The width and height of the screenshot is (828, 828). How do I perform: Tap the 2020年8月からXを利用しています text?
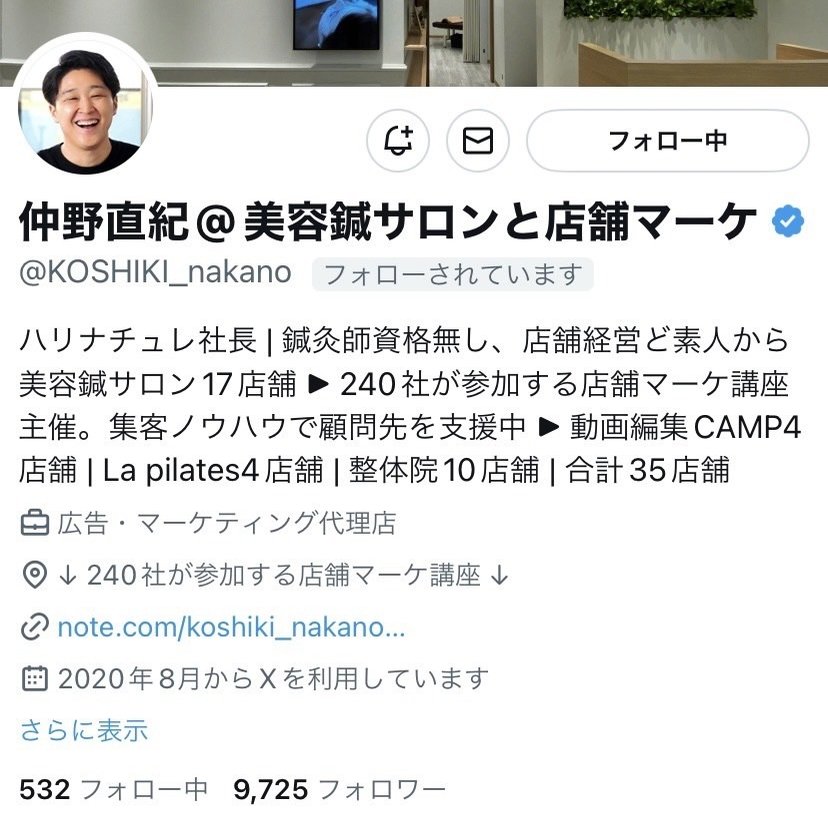(x=274, y=679)
